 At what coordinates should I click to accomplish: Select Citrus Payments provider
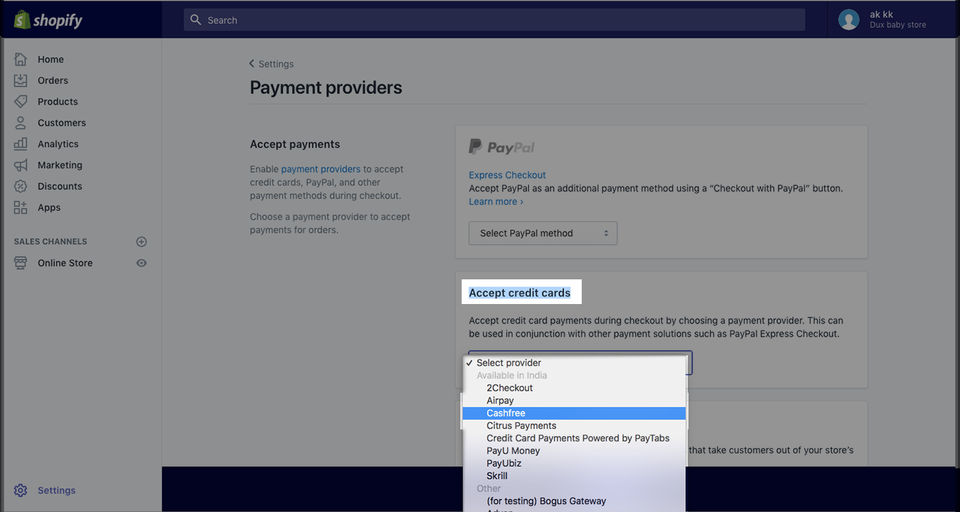tap(574, 426)
